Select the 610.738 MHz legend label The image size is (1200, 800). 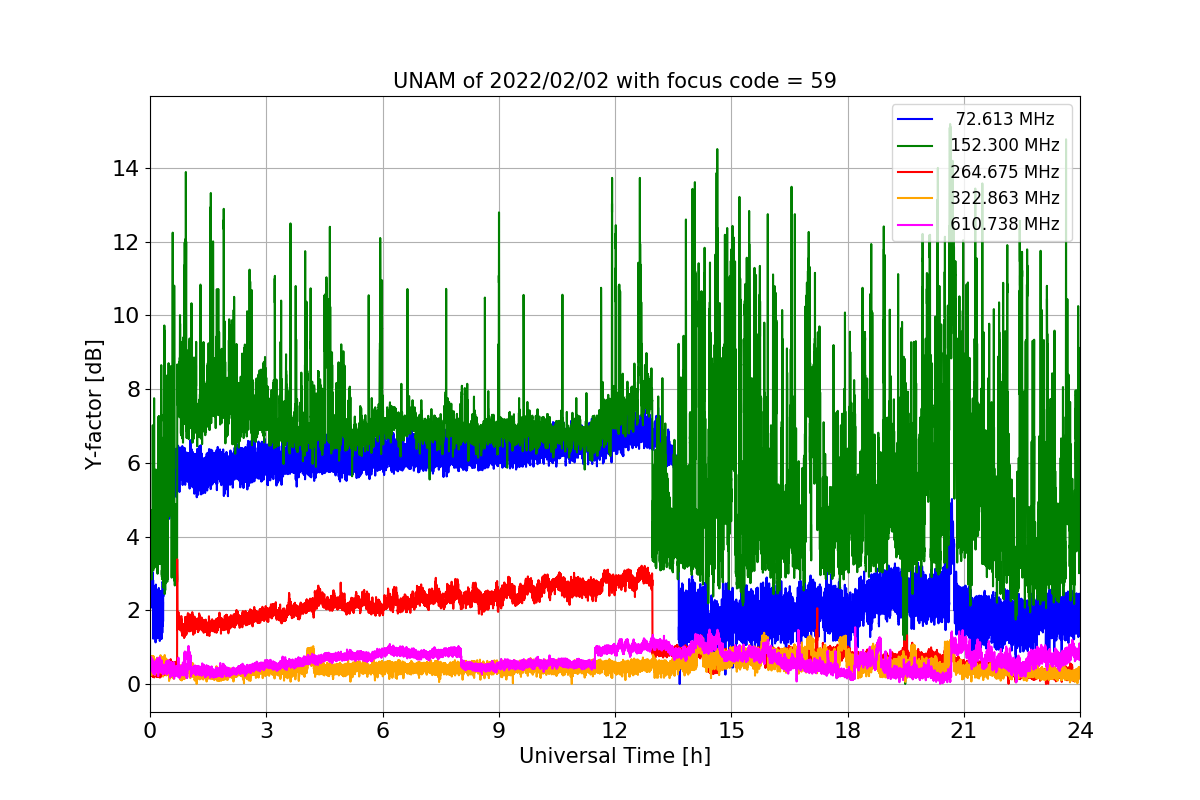tap(1004, 225)
